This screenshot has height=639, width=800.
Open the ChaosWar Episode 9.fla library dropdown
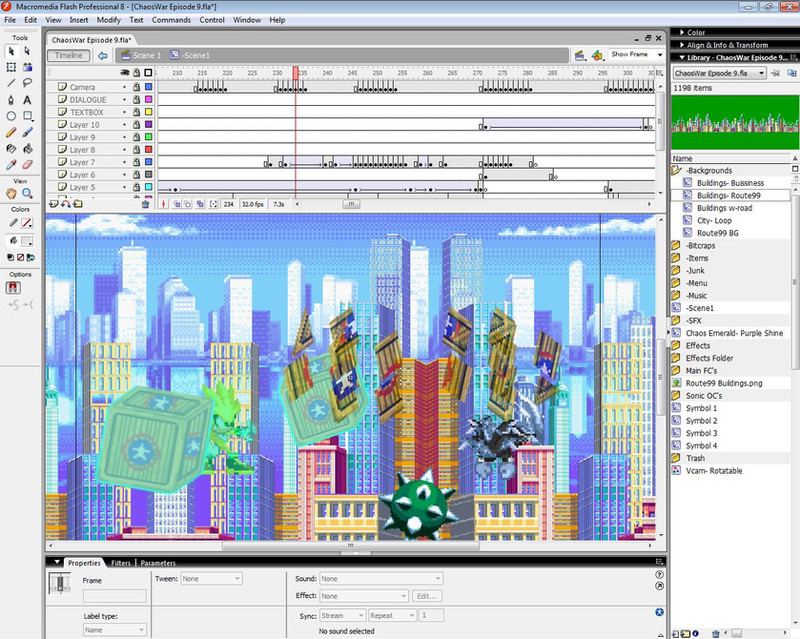[719, 73]
